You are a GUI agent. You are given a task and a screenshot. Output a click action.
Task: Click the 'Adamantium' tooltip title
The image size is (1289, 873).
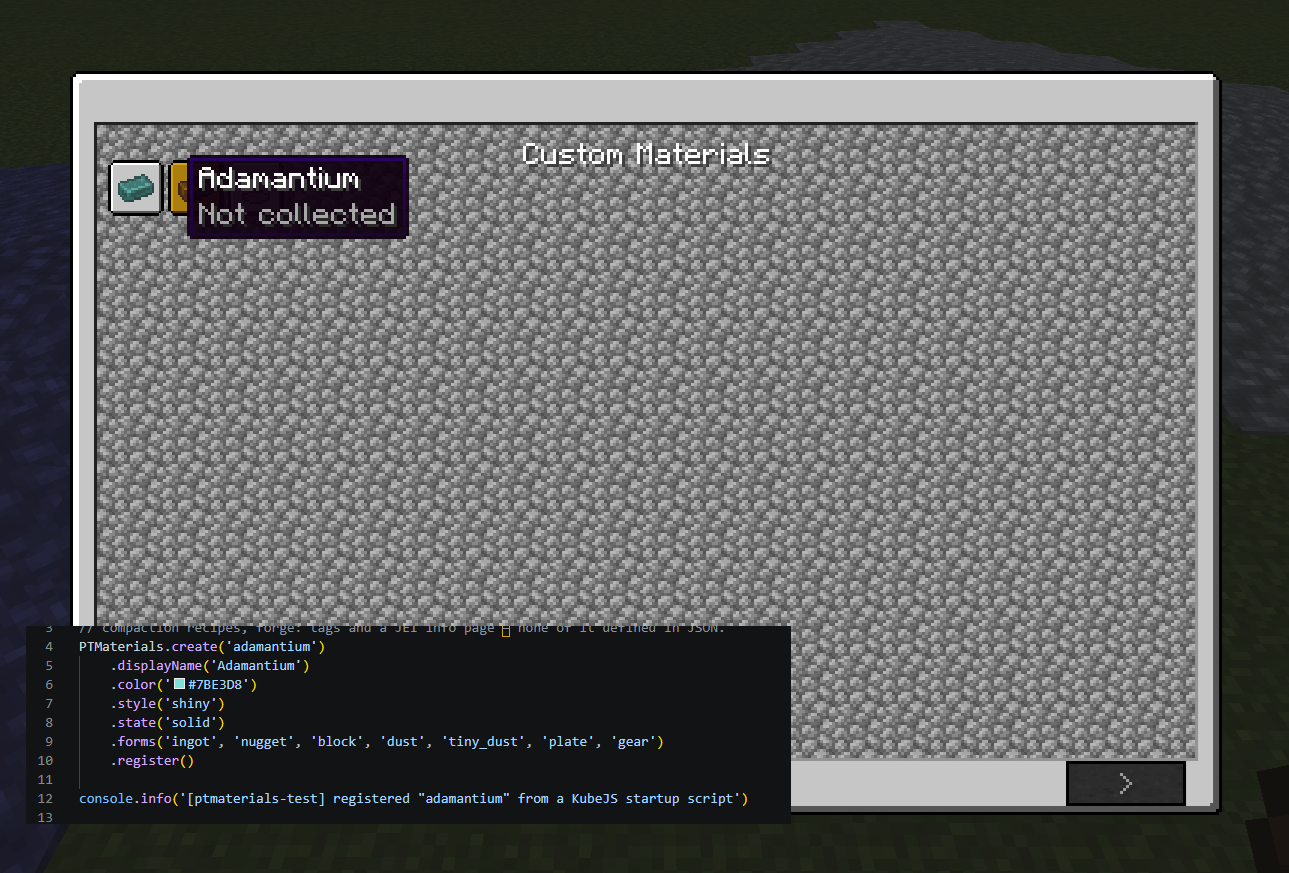click(278, 179)
